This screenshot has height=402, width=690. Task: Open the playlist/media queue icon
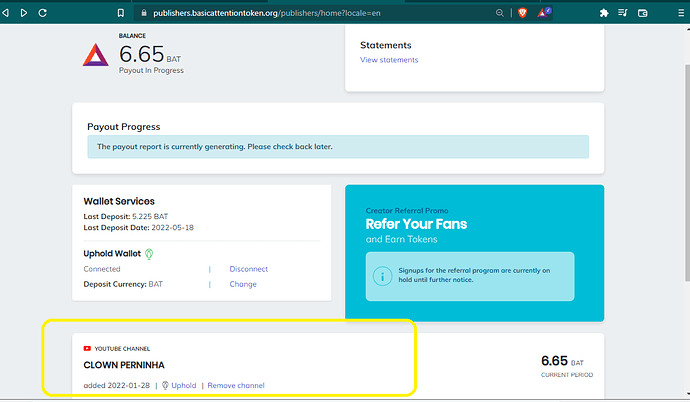point(623,13)
